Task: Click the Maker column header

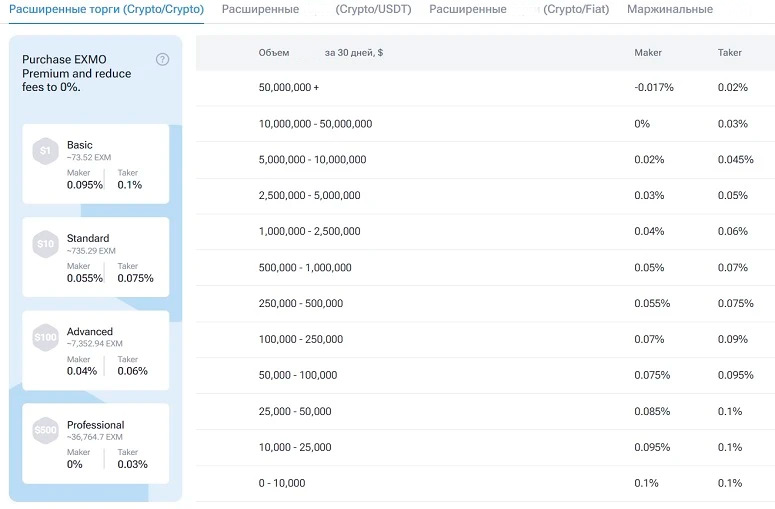Action: (648, 53)
